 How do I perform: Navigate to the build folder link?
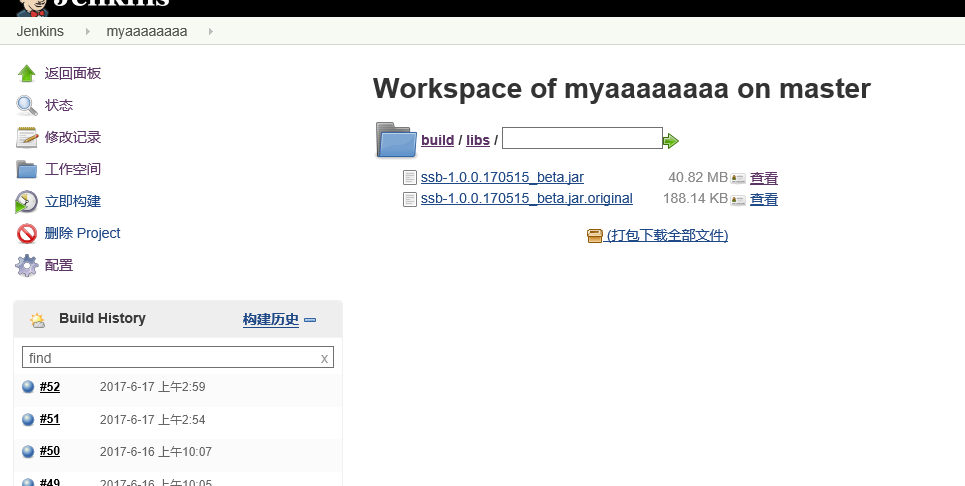437,140
